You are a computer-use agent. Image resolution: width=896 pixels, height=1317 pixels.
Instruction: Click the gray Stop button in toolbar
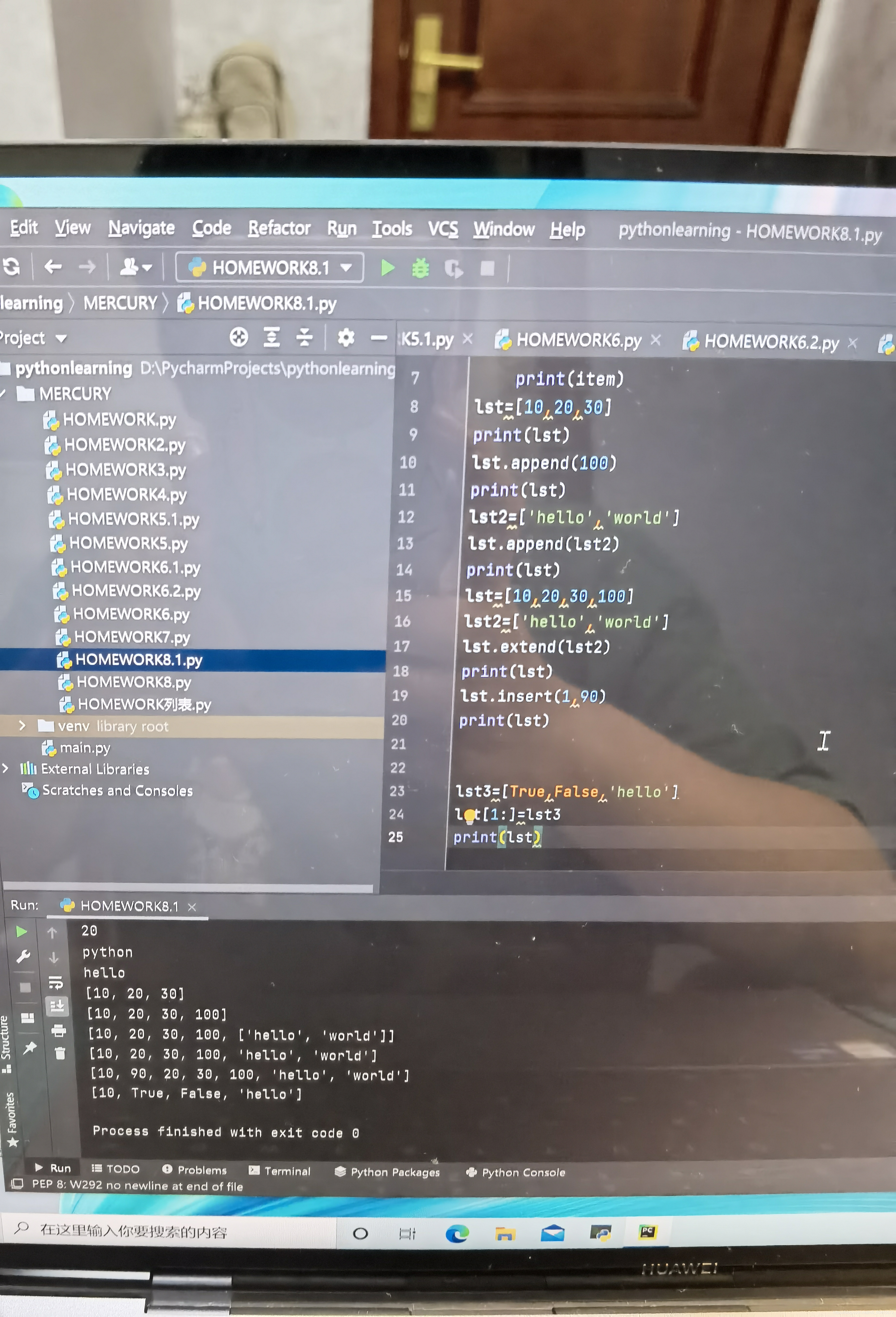487,268
